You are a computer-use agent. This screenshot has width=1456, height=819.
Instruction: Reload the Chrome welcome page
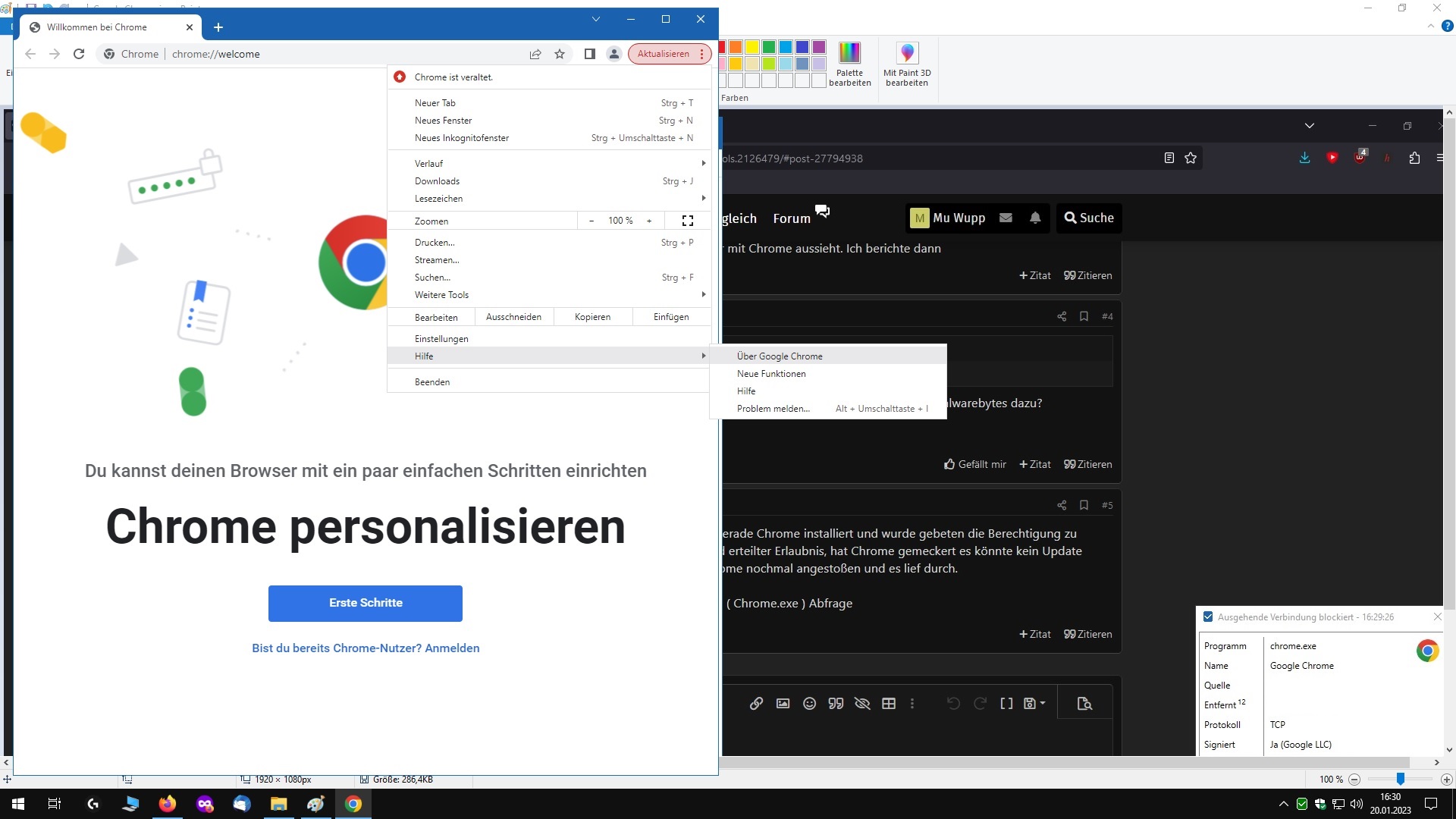point(79,54)
